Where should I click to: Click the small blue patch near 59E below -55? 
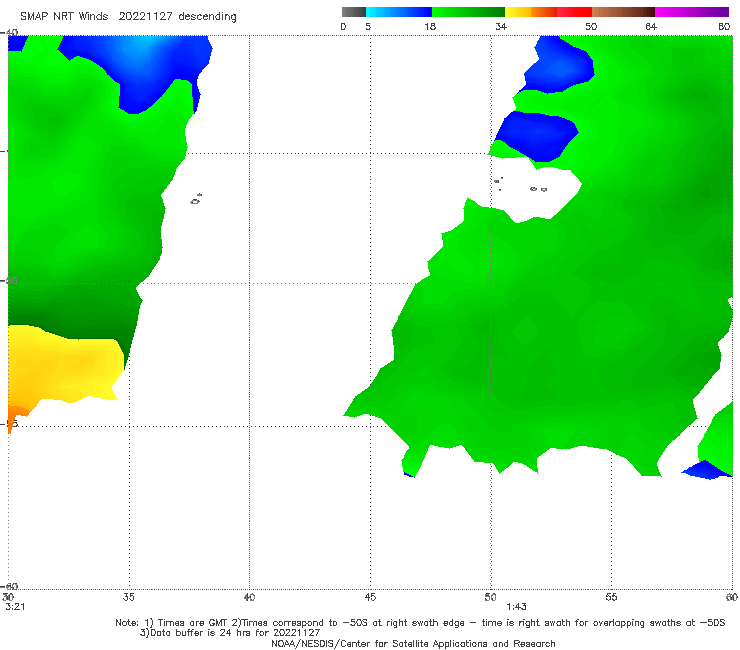tap(706, 470)
